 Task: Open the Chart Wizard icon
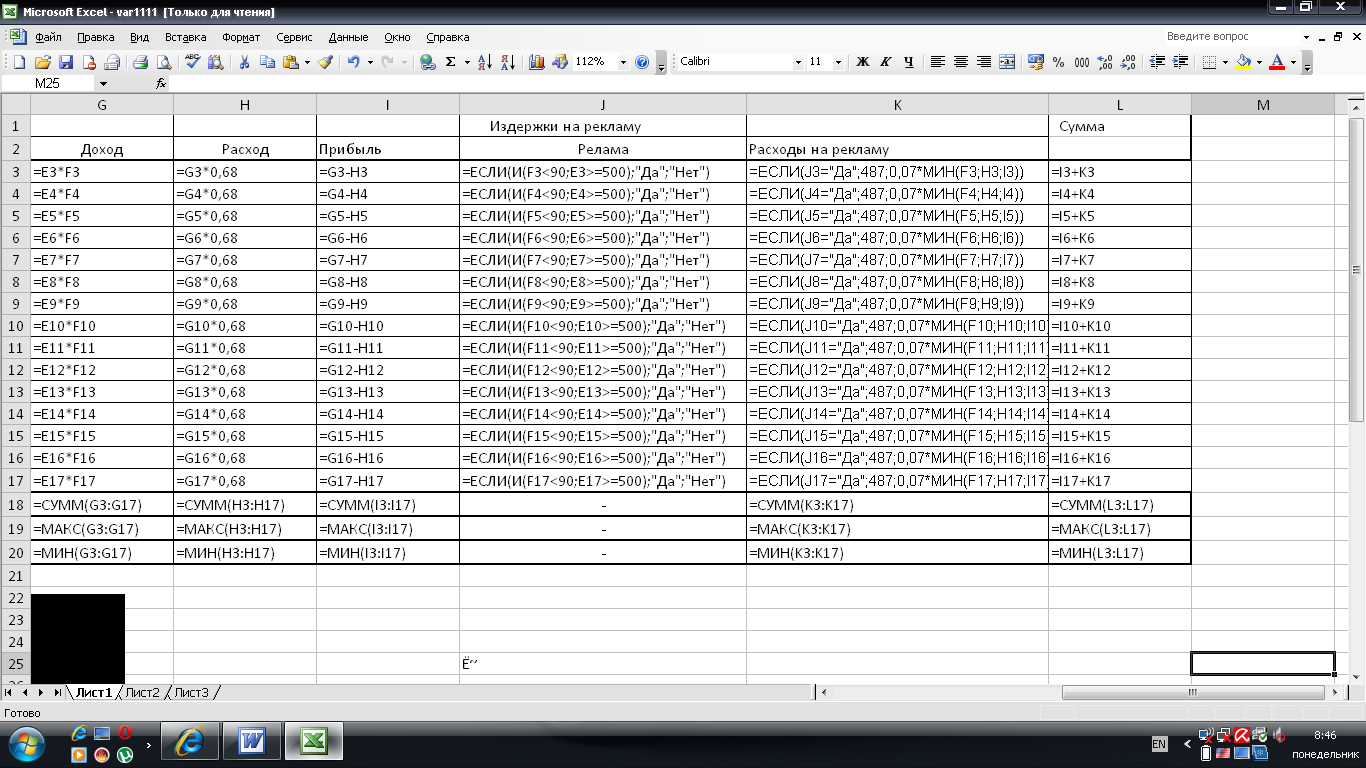click(x=536, y=62)
